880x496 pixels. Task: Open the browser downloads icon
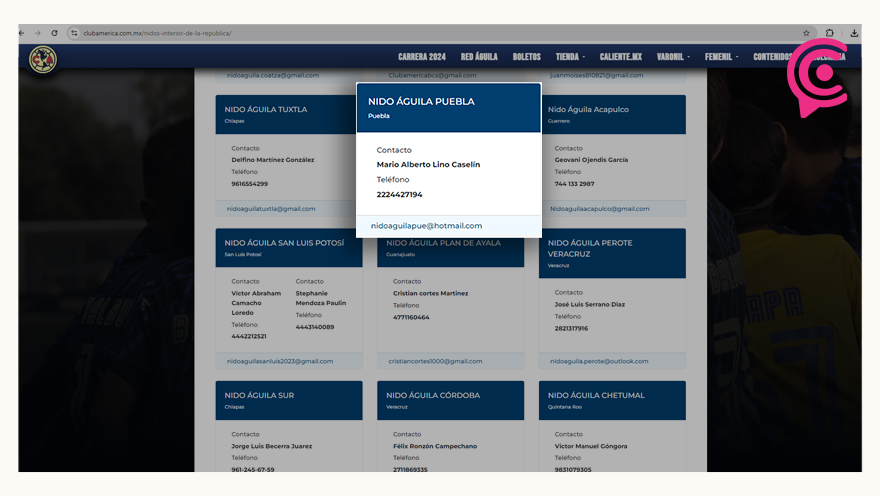[x=854, y=33]
